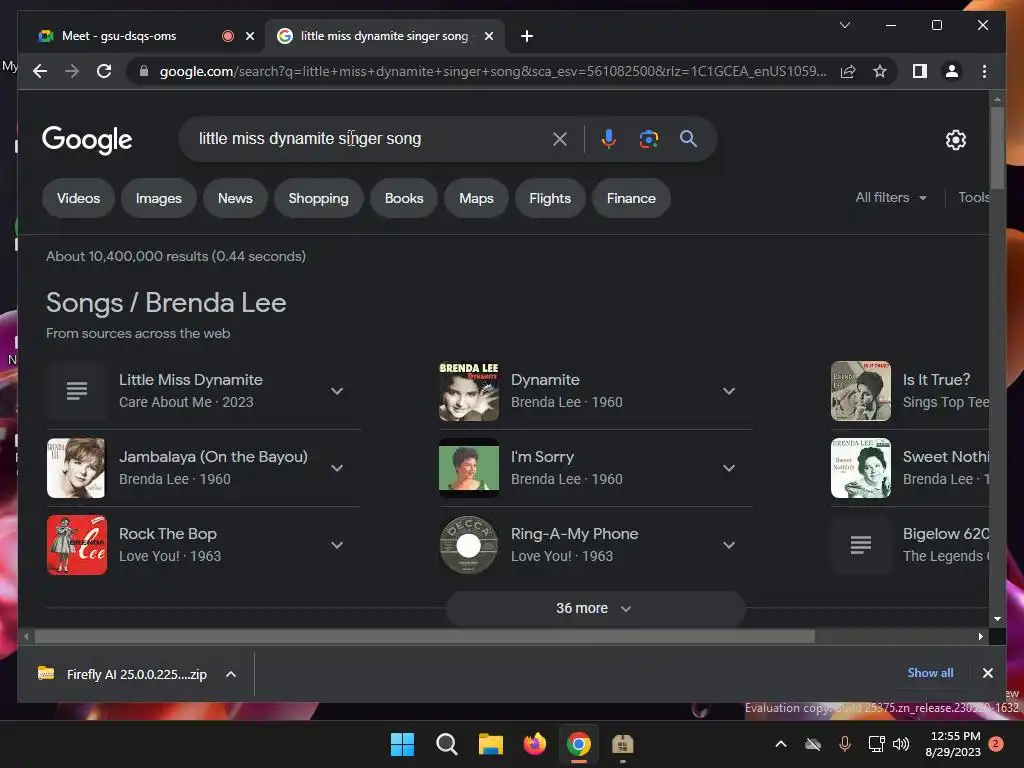Image resolution: width=1024 pixels, height=768 pixels.
Task: Open the Chrome three-dot menu
Action: pos(984,71)
